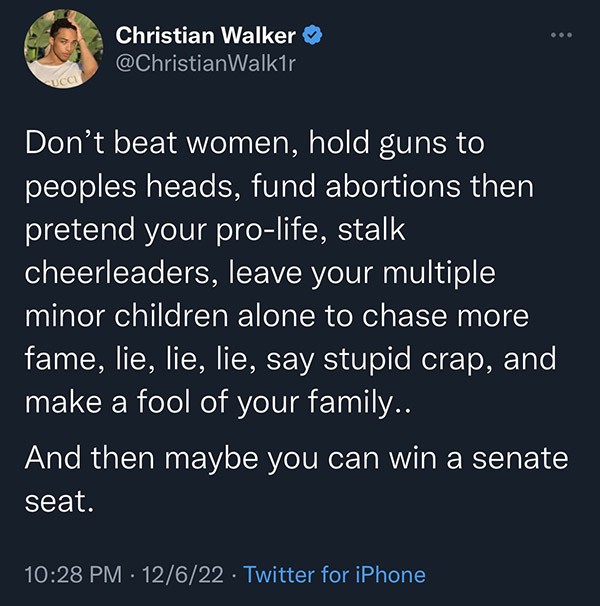Click the 10:28 PM timestamp

point(68,575)
